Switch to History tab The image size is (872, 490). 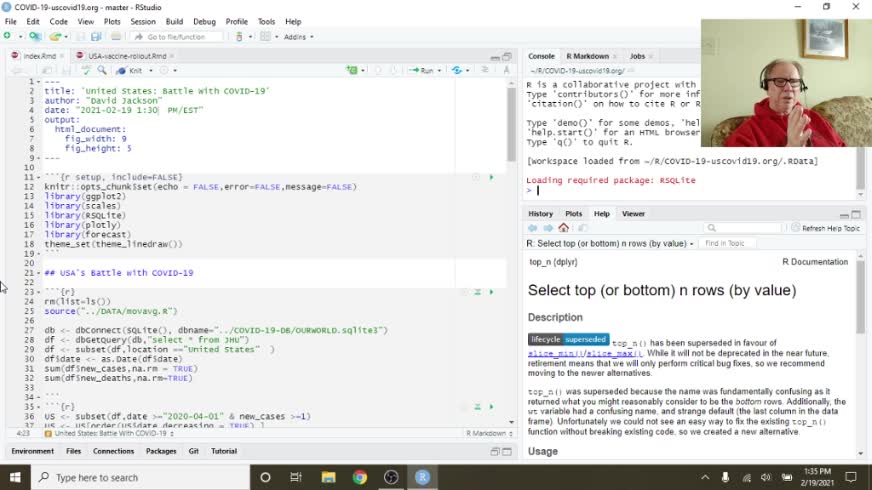(541, 214)
